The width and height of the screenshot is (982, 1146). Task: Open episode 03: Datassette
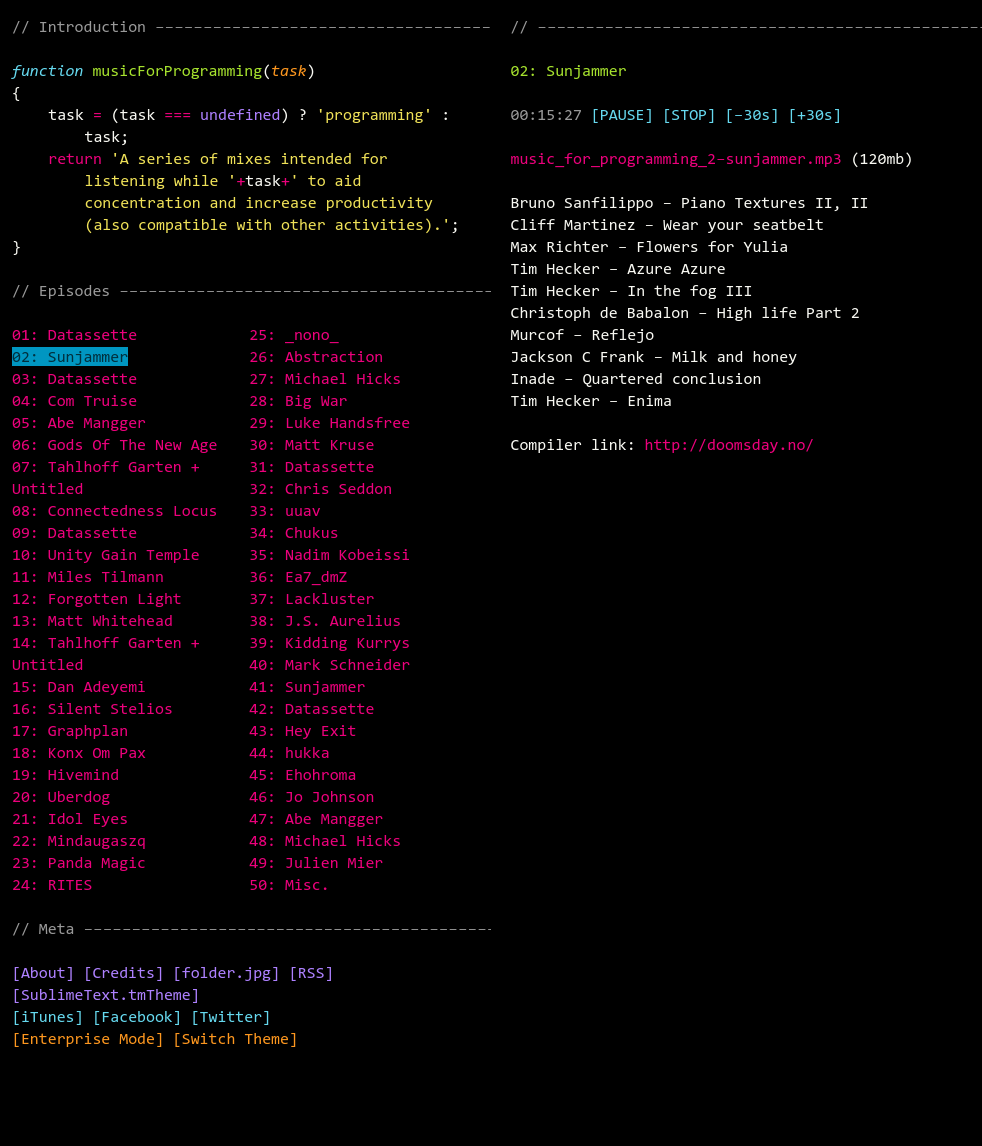coord(75,379)
